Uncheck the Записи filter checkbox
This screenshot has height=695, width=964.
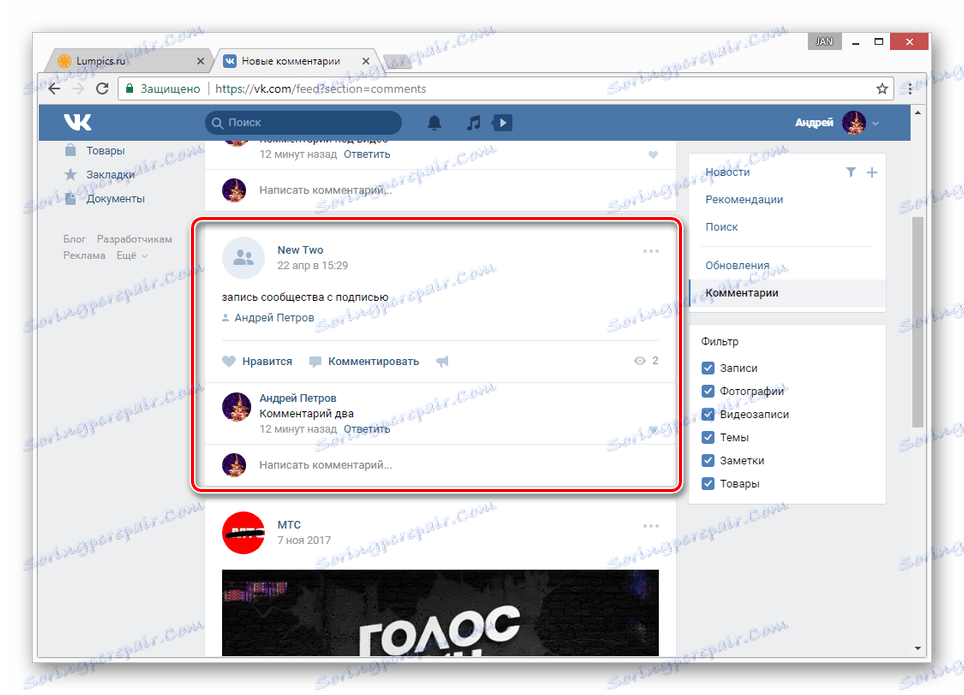click(x=709, y=368)
